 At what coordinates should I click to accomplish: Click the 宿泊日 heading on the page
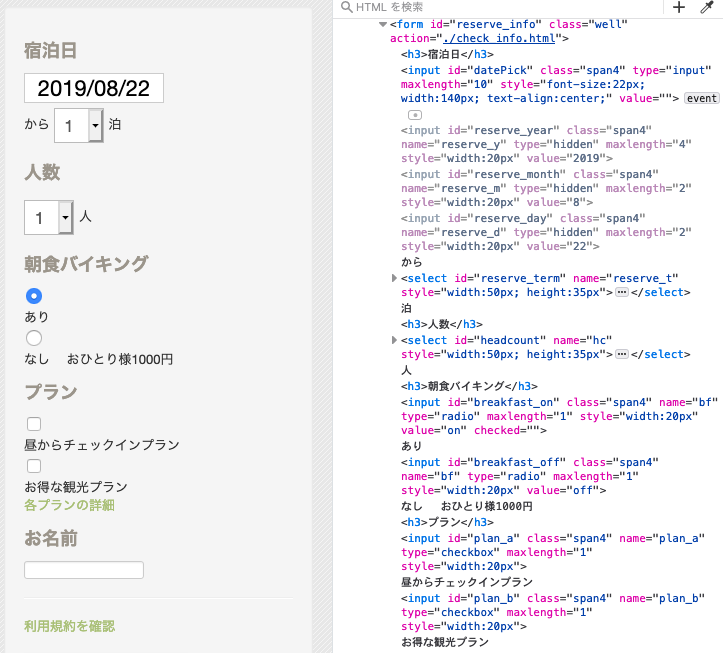tap(50, 50)
